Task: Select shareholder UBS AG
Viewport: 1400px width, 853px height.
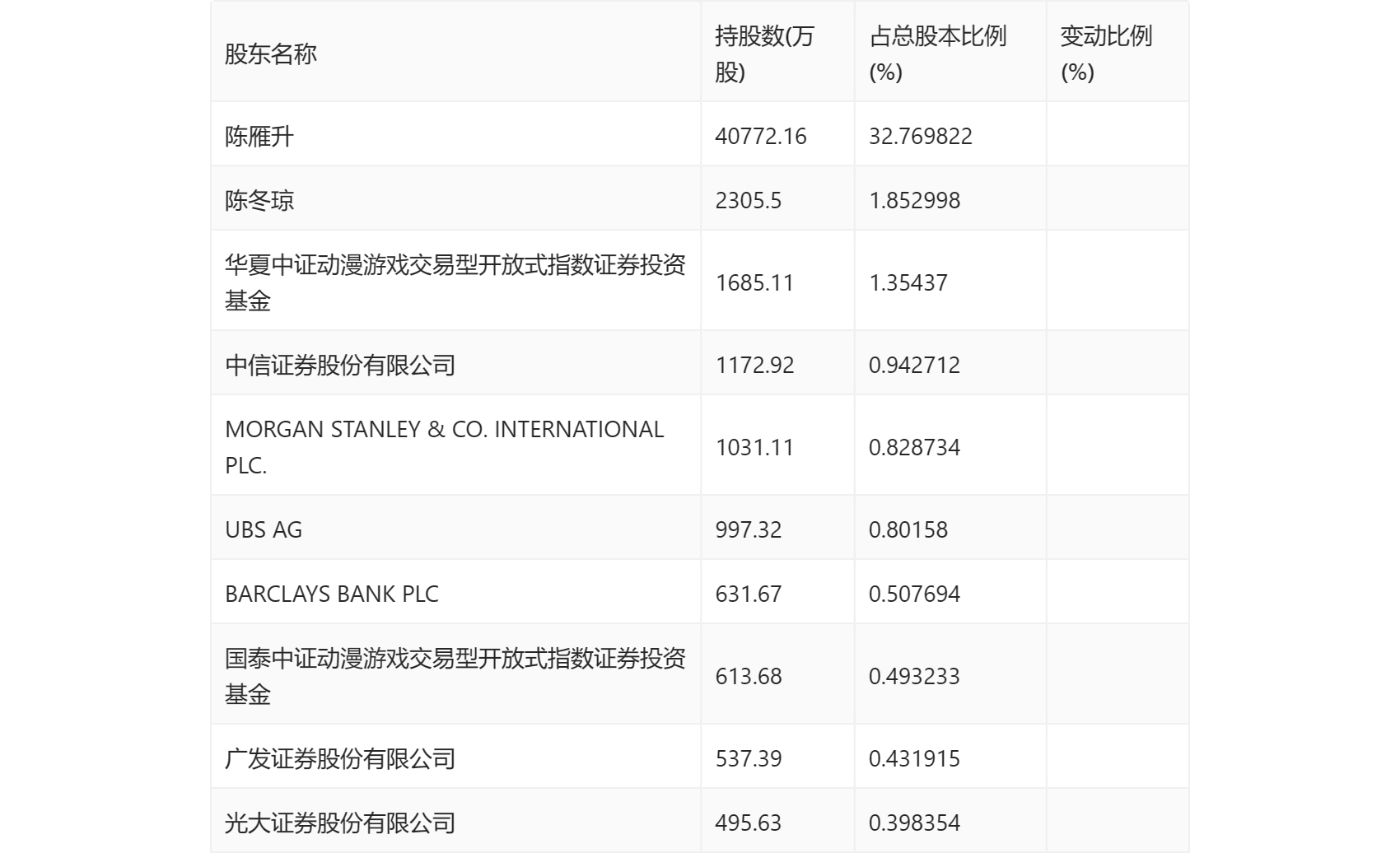Action: point(264,529)
